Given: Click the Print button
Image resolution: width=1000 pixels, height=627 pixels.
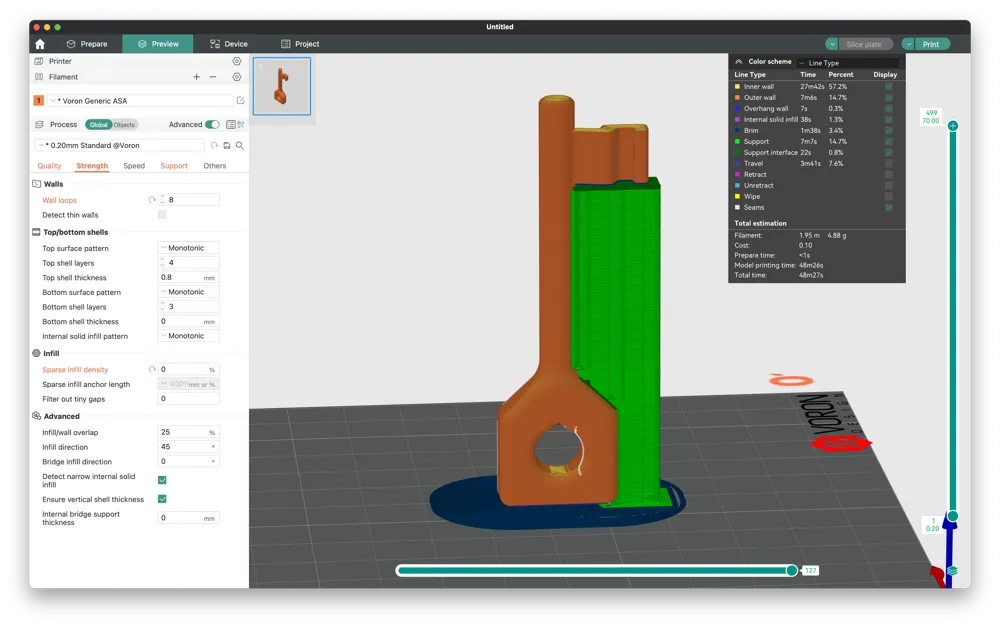Looking at the screenshot, I should pos(931,44).
